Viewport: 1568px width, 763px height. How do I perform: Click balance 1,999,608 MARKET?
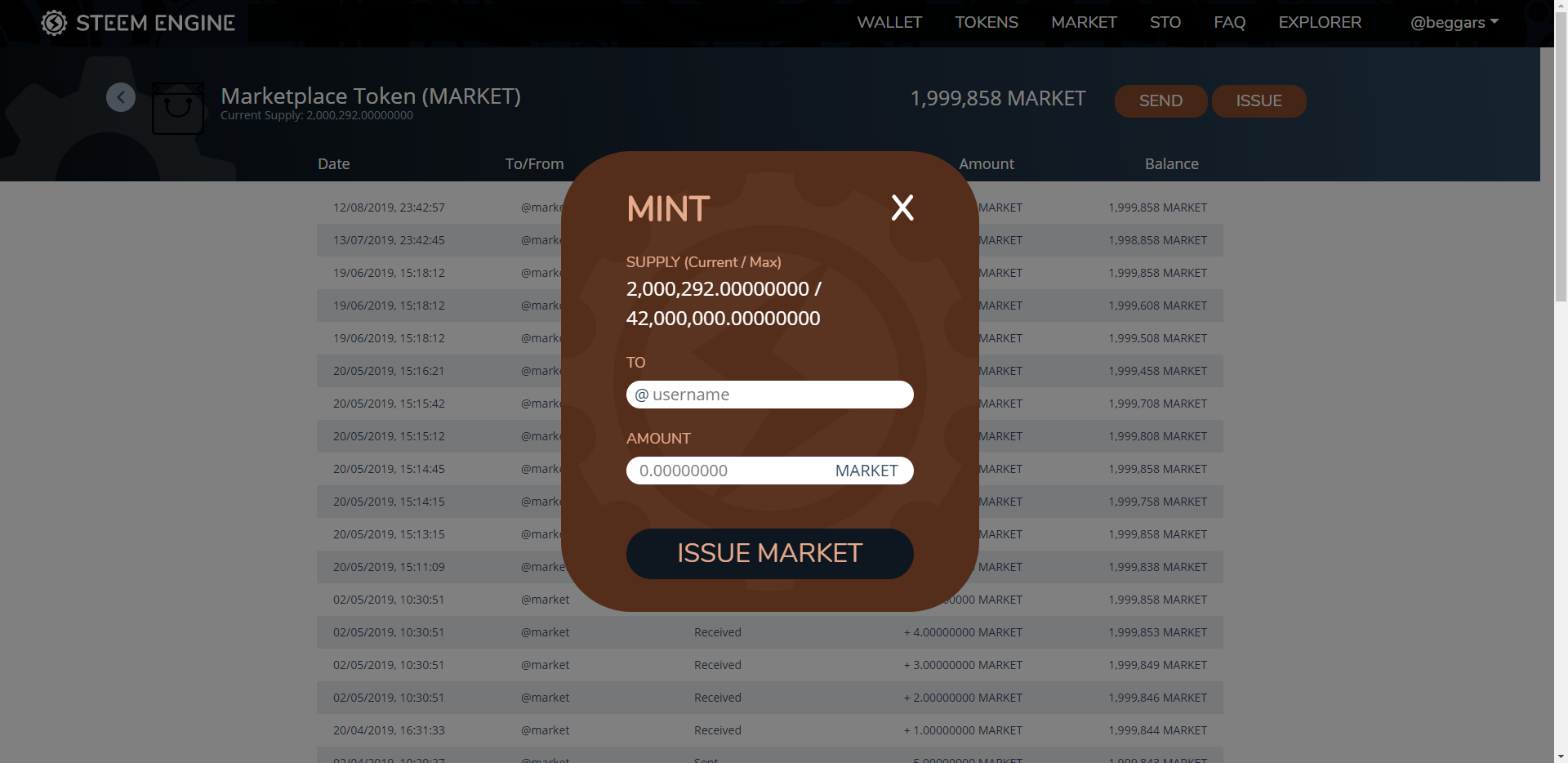tap(1157, 306)
